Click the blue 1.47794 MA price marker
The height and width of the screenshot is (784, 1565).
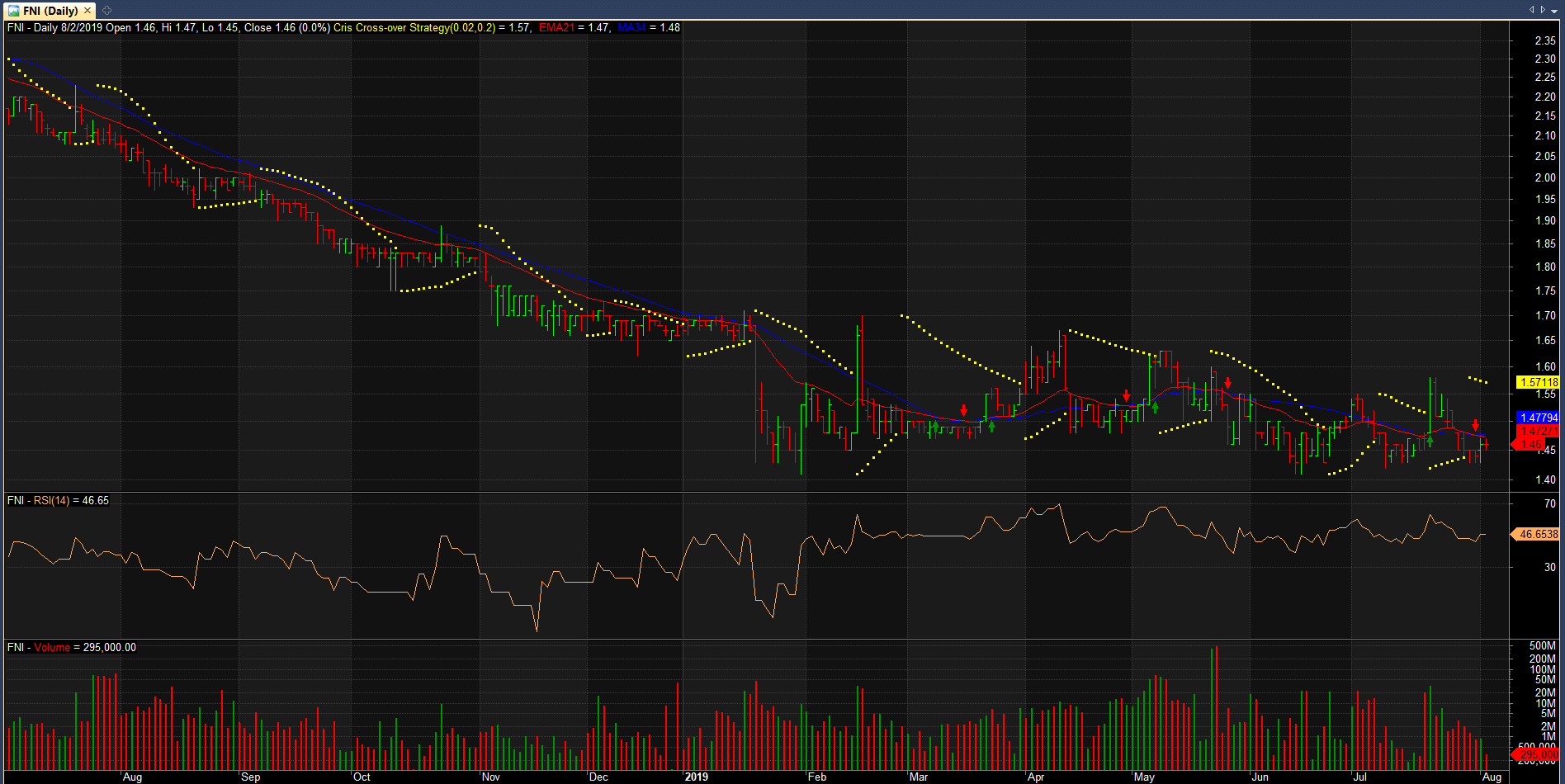1538,418
